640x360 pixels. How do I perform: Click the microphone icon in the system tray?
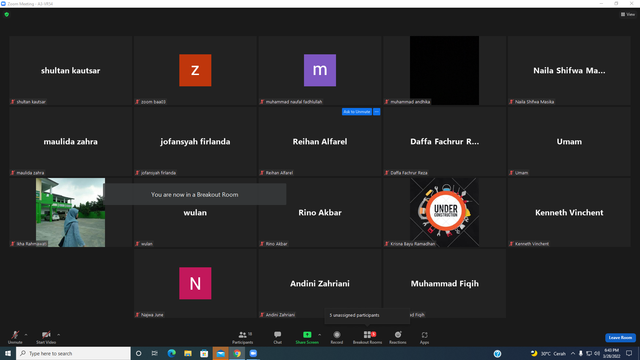click(580, 353)
